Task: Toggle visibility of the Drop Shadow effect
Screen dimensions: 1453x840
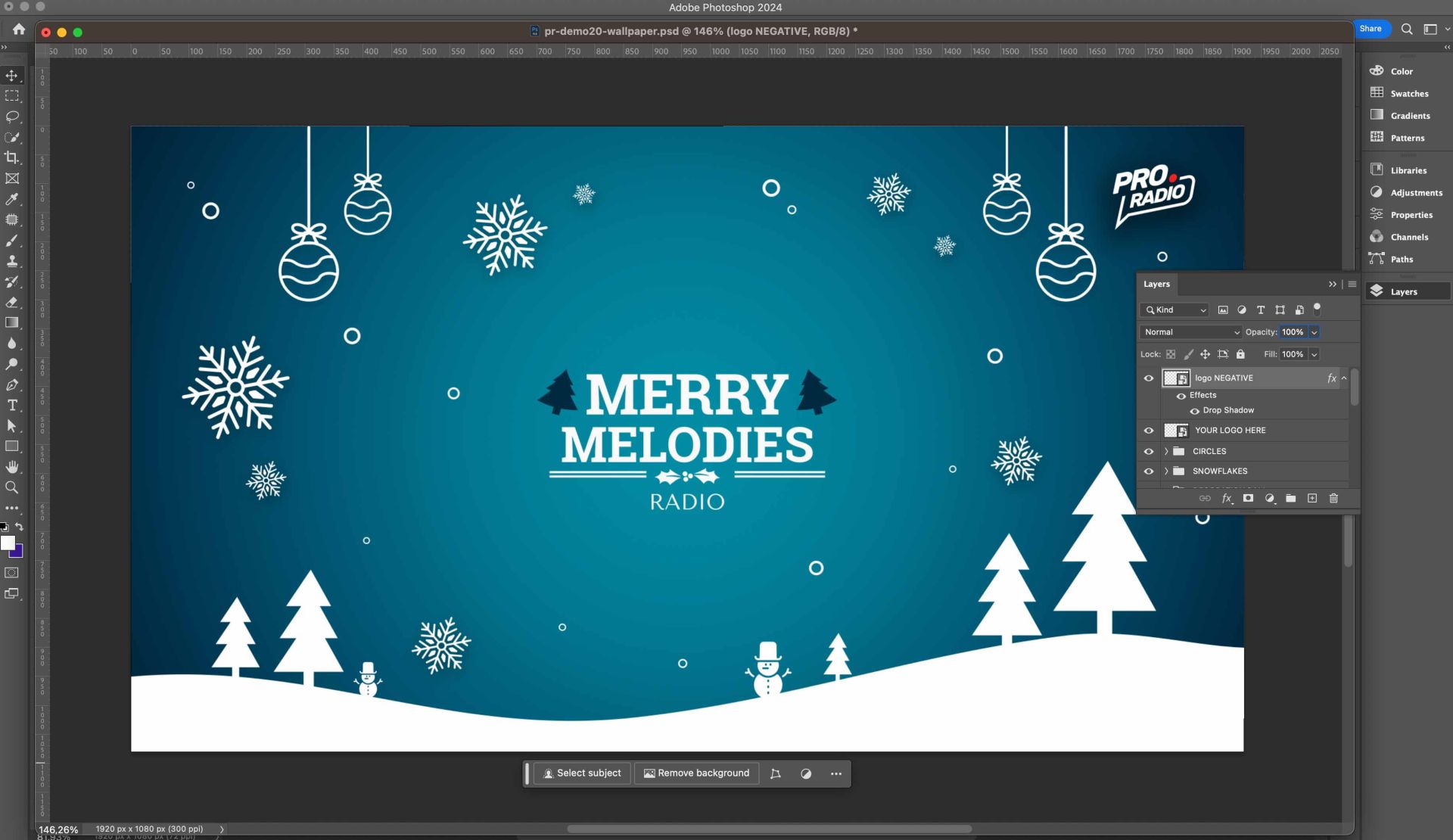Action: tap(1195, 411)
